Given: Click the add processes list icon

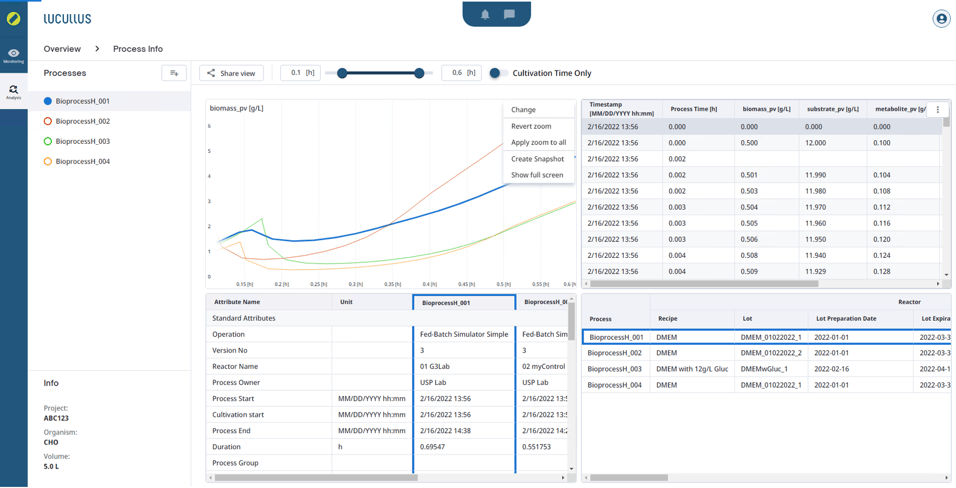Looking at the screenshot, I should coord(174,73).
